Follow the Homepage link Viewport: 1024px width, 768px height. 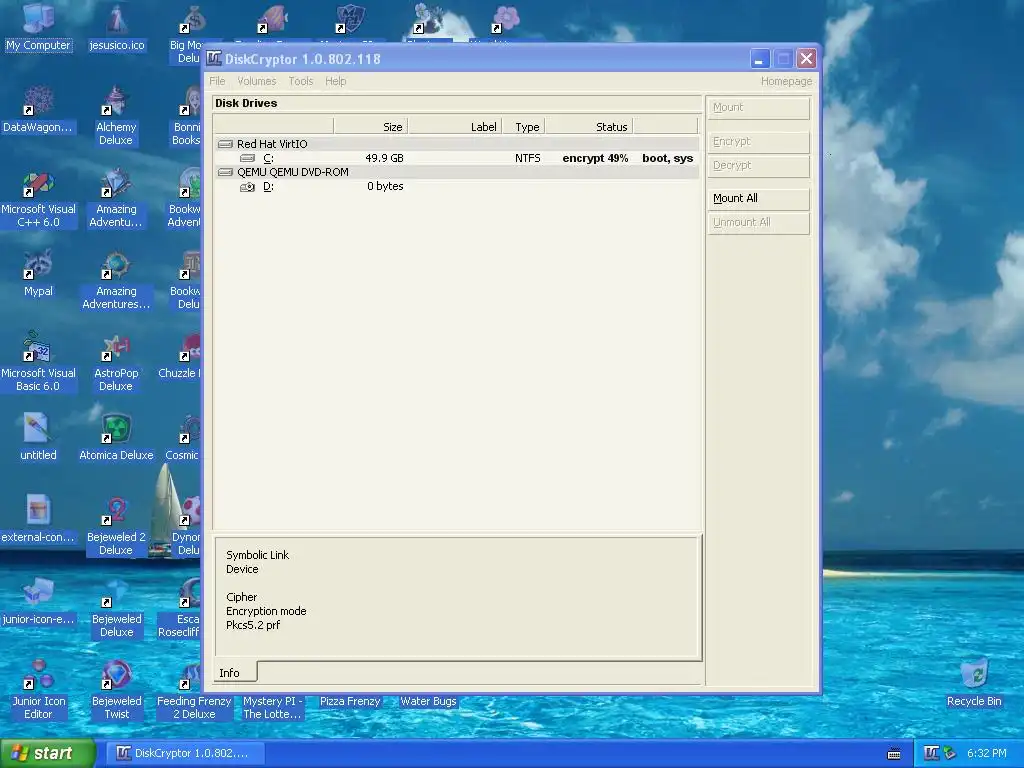click(x=786, y=81)
